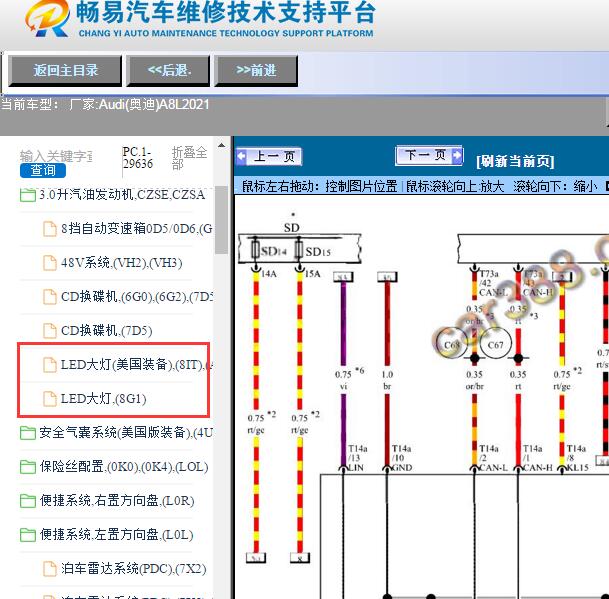
Task: Open the 8挡自动变速箱 document icon
Action: coord(50,229)
